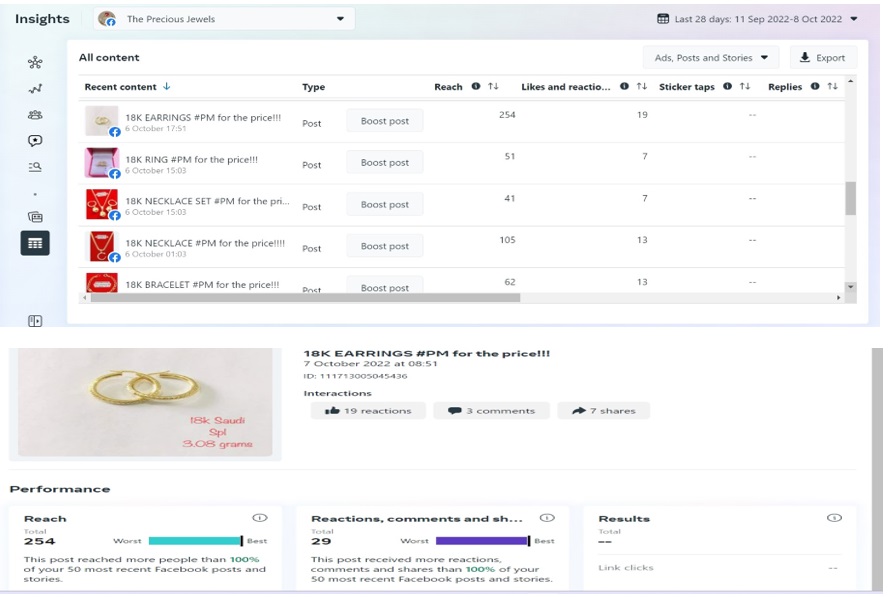This screenshot has height=597, width=888.
Task: Click the info icon beside Reach column
Action: [476, 87]
